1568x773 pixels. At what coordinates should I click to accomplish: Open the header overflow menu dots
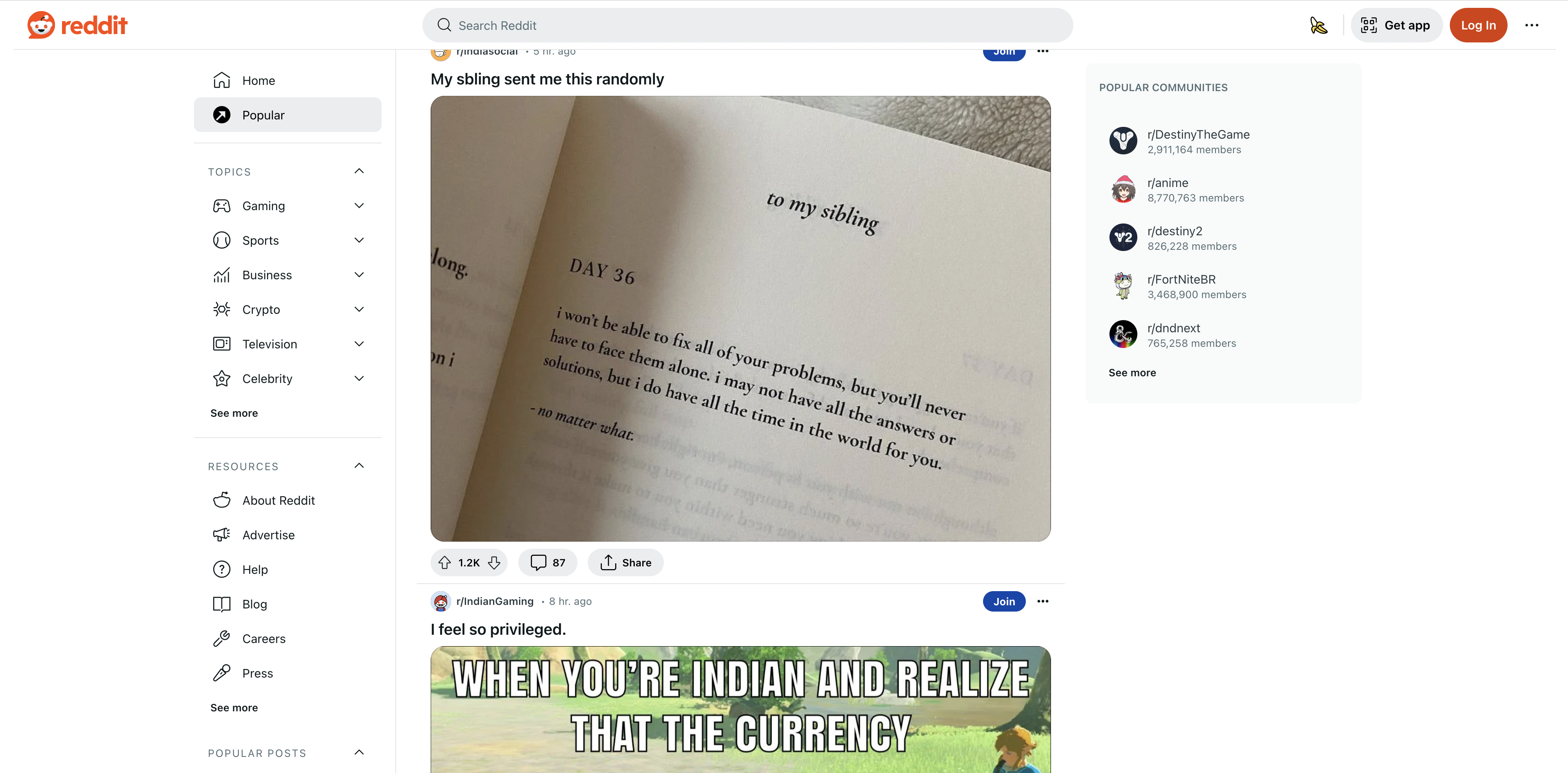[1531, 26]
